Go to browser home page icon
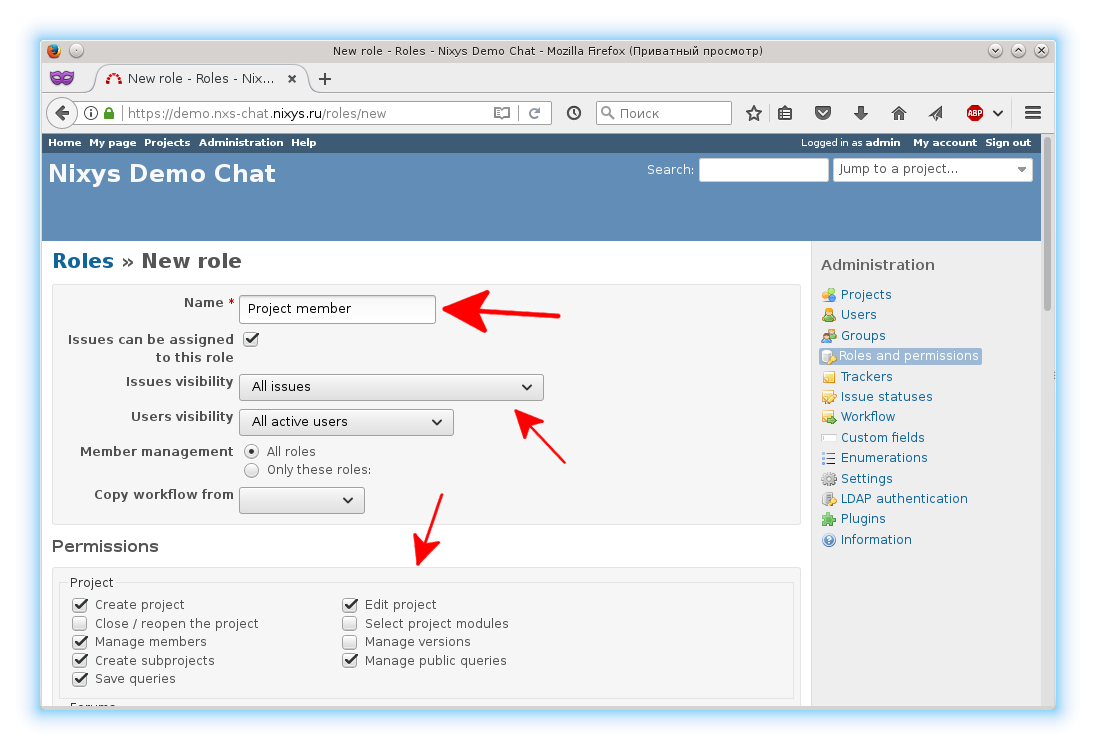The height and width of the screenshot is (750, 1096). click(x=899, y=113)
